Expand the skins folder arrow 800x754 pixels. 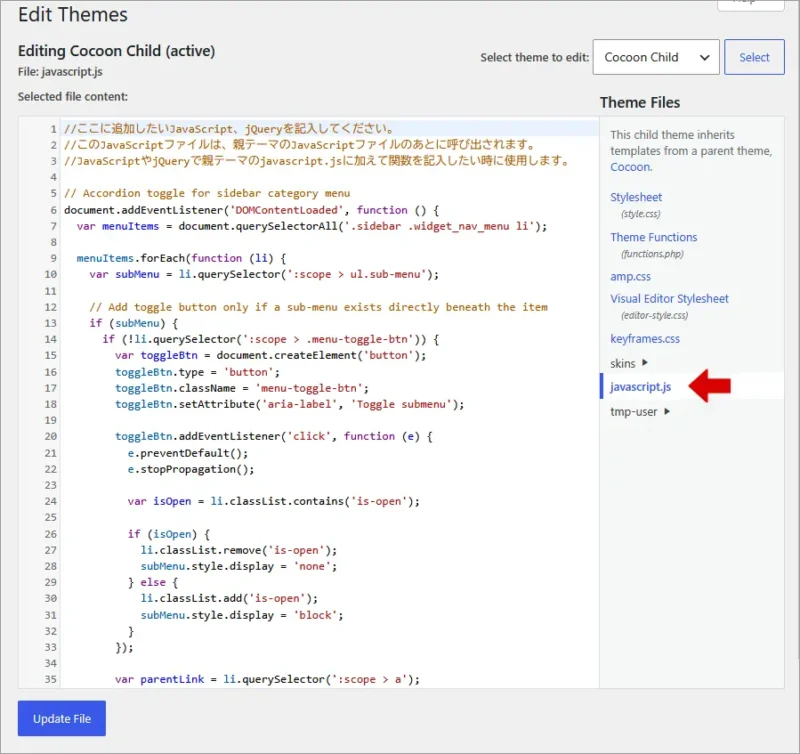[x=645, y=363]
